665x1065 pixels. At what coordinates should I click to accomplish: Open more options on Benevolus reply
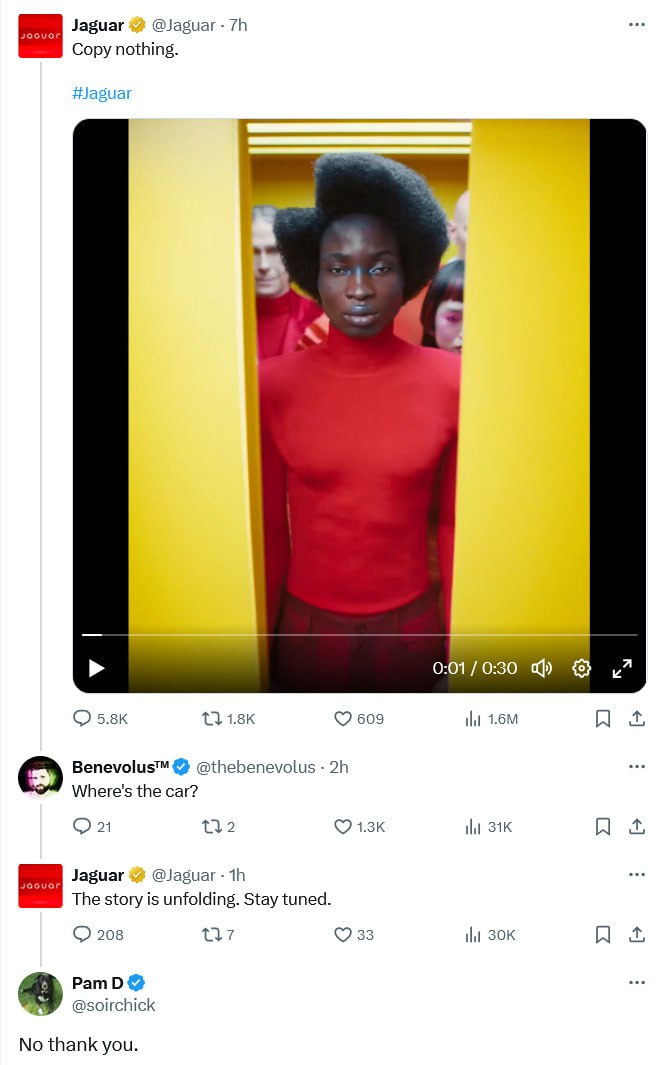pyautogui.click(x=636, y=766)
